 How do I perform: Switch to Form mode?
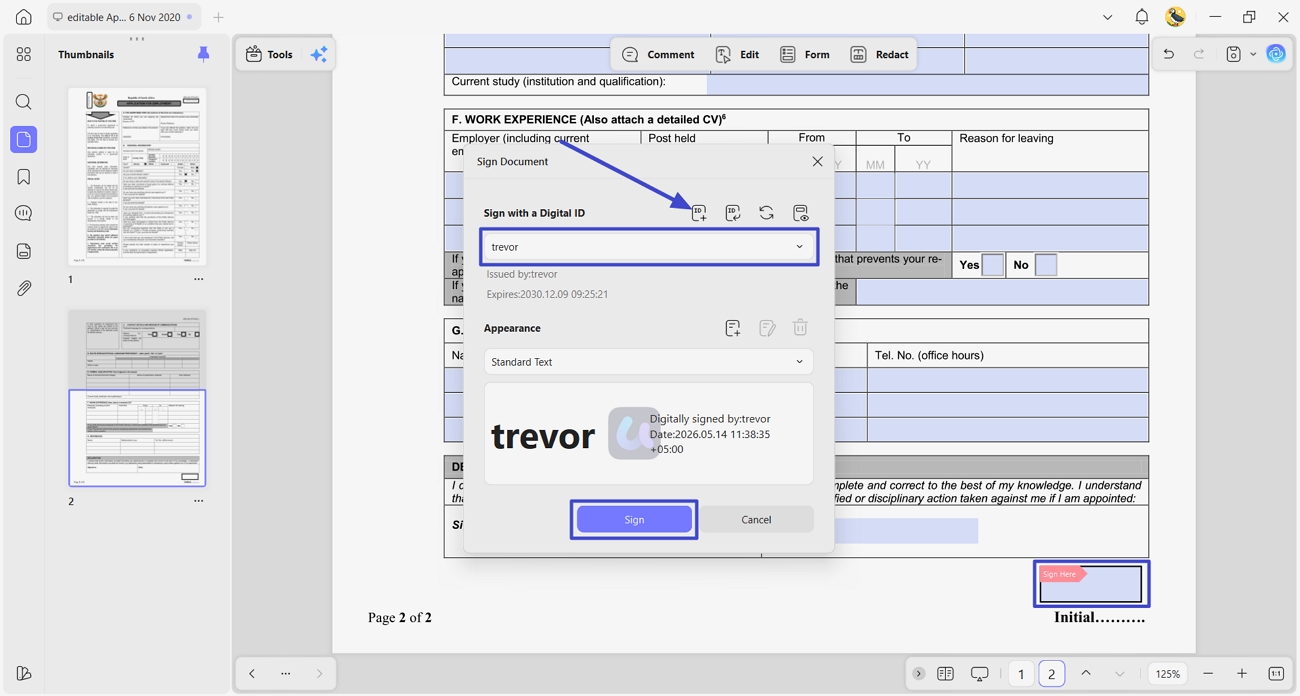[805, 55]
